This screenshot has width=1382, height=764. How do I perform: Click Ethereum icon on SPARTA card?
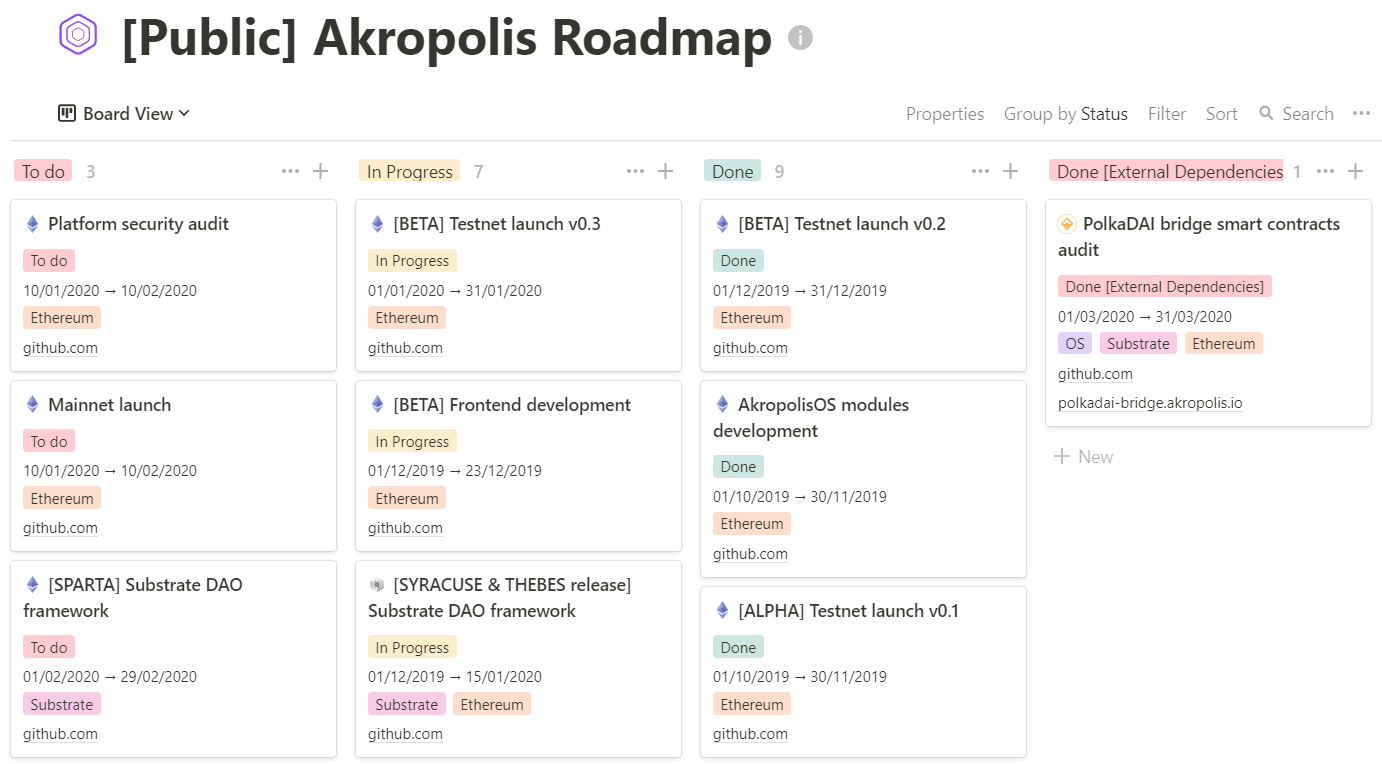click(x=32, y=585)
